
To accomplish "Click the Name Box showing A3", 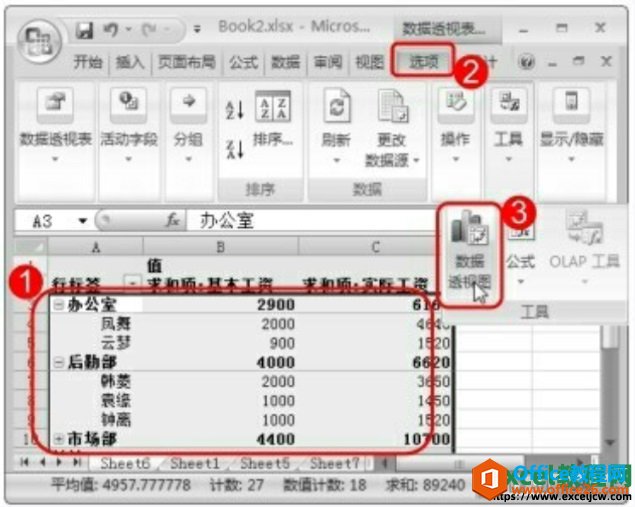I will (x=43, y=221).
